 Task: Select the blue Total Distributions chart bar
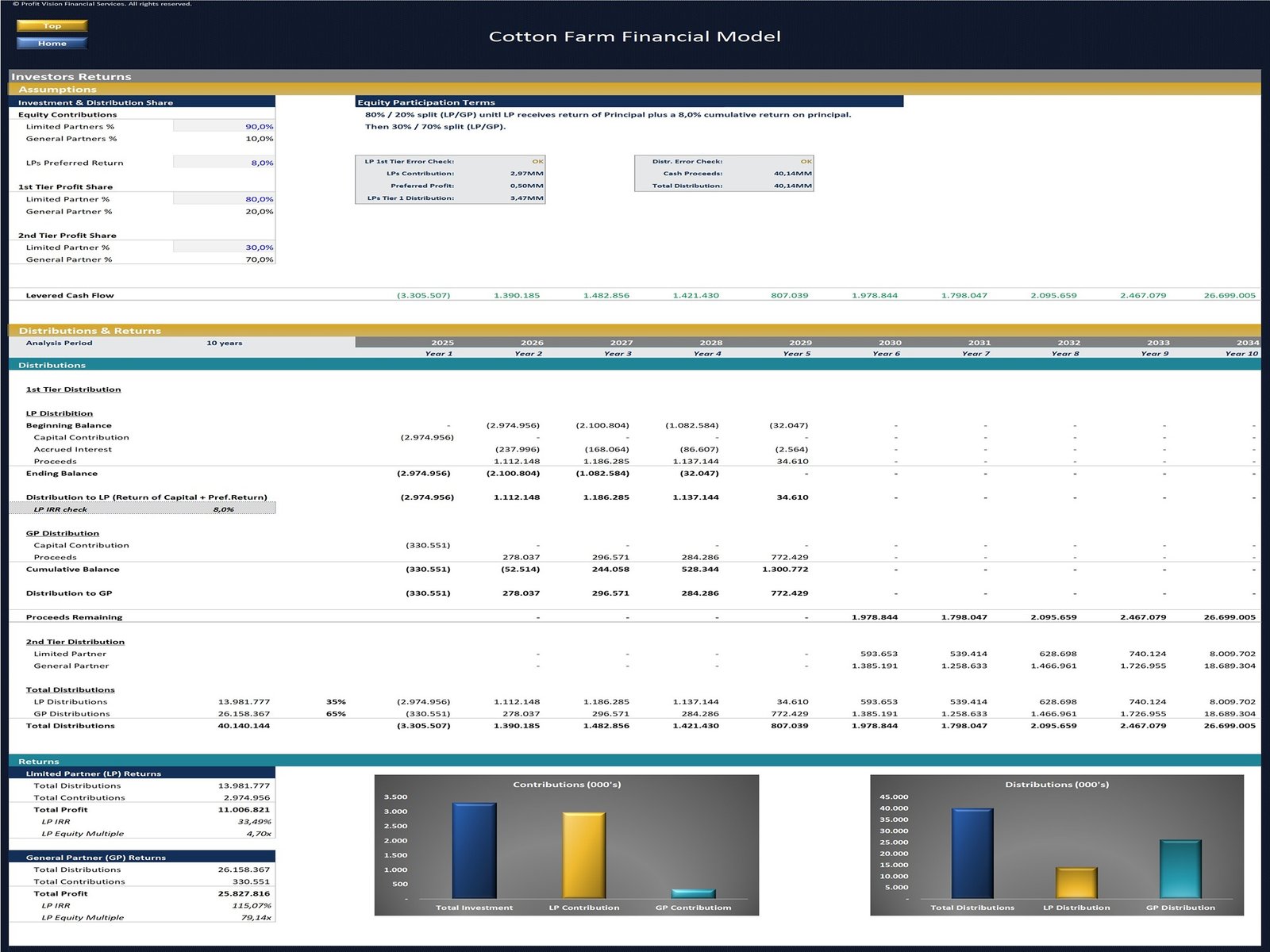click(x=972, y=854)
